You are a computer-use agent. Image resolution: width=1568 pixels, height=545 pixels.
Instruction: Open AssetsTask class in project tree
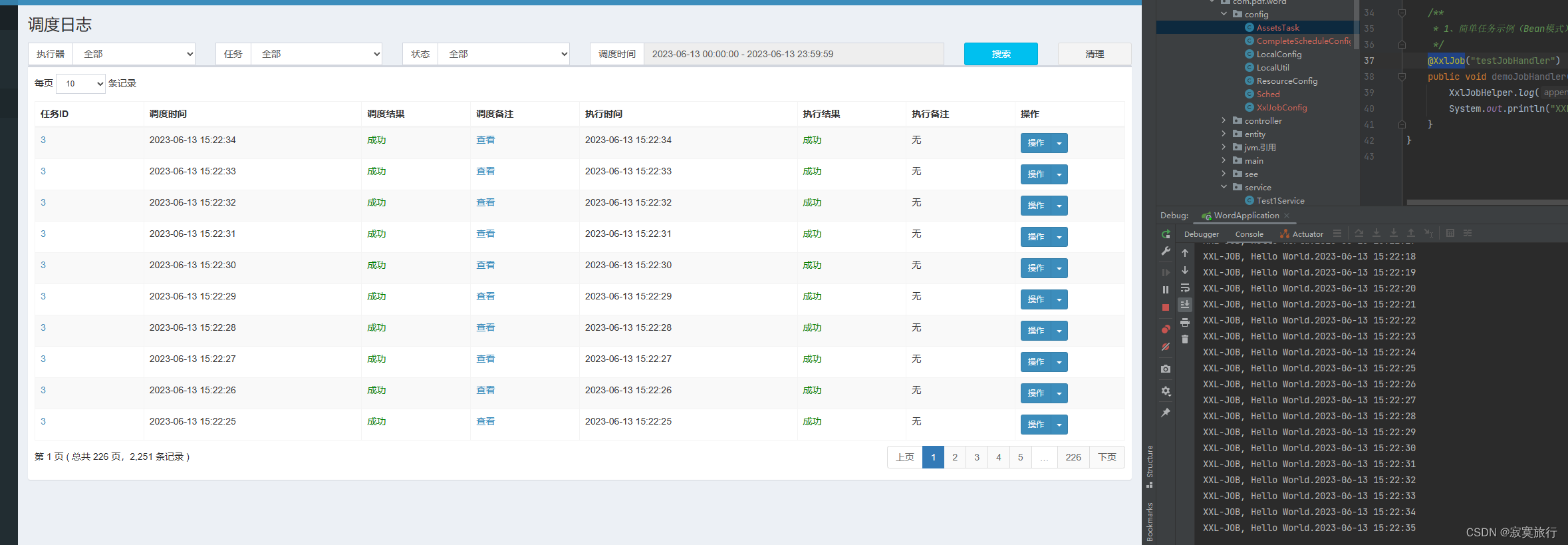[1278, 27]
